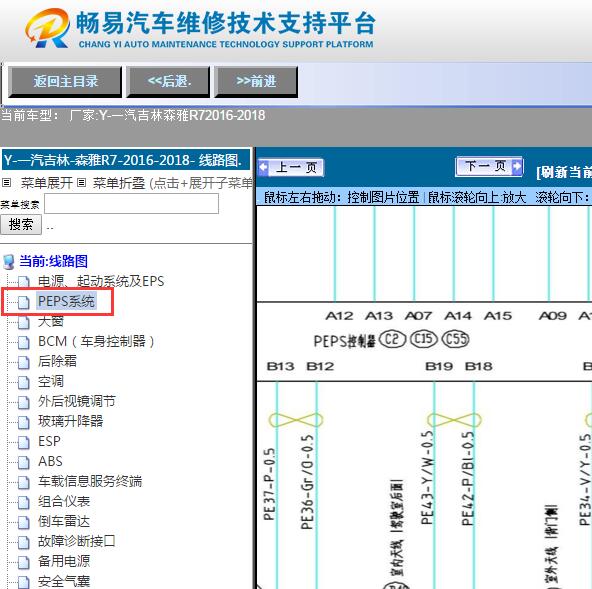This screenshot has width=592, height=589.
Task: Expand all menus via 菜单展开
Action: click(46, 183)
